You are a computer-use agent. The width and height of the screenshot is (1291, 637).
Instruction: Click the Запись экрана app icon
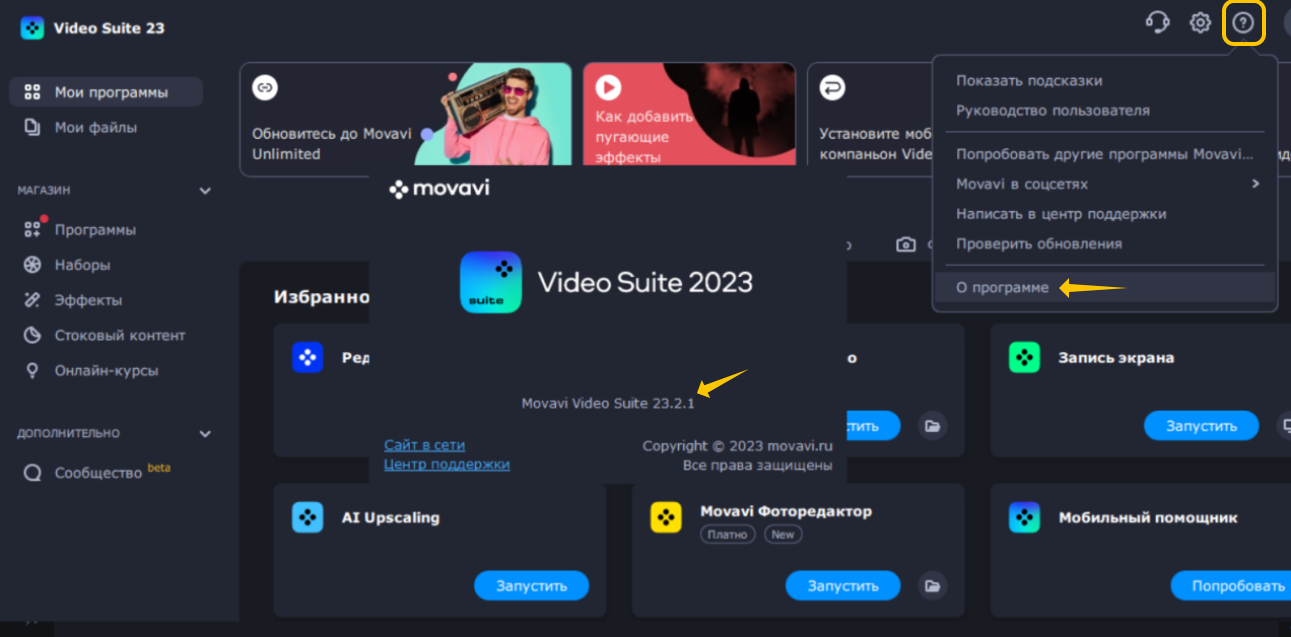(x=1025, y=357)
